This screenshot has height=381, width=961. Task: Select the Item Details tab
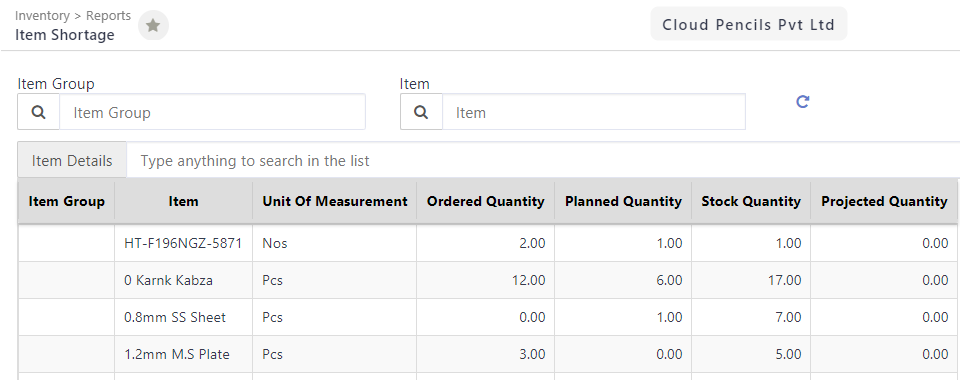coord(72,160)
